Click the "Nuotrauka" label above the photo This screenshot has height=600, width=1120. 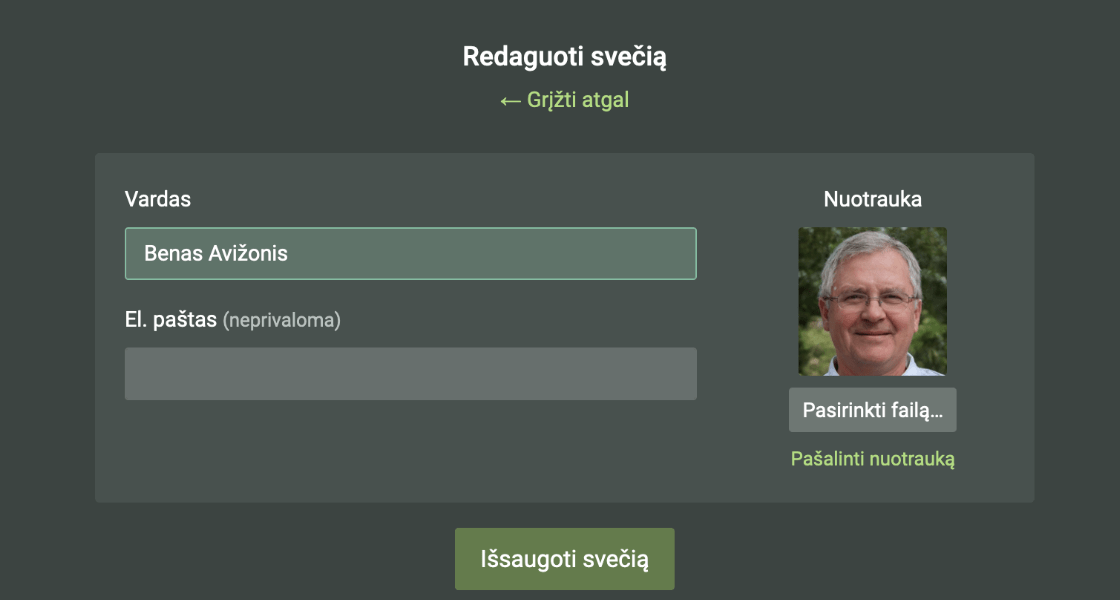tap(872, 200)
